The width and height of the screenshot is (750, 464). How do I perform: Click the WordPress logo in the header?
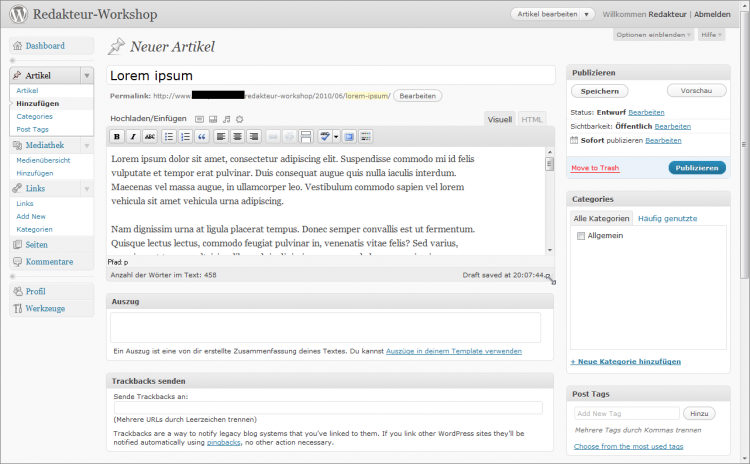19,14
